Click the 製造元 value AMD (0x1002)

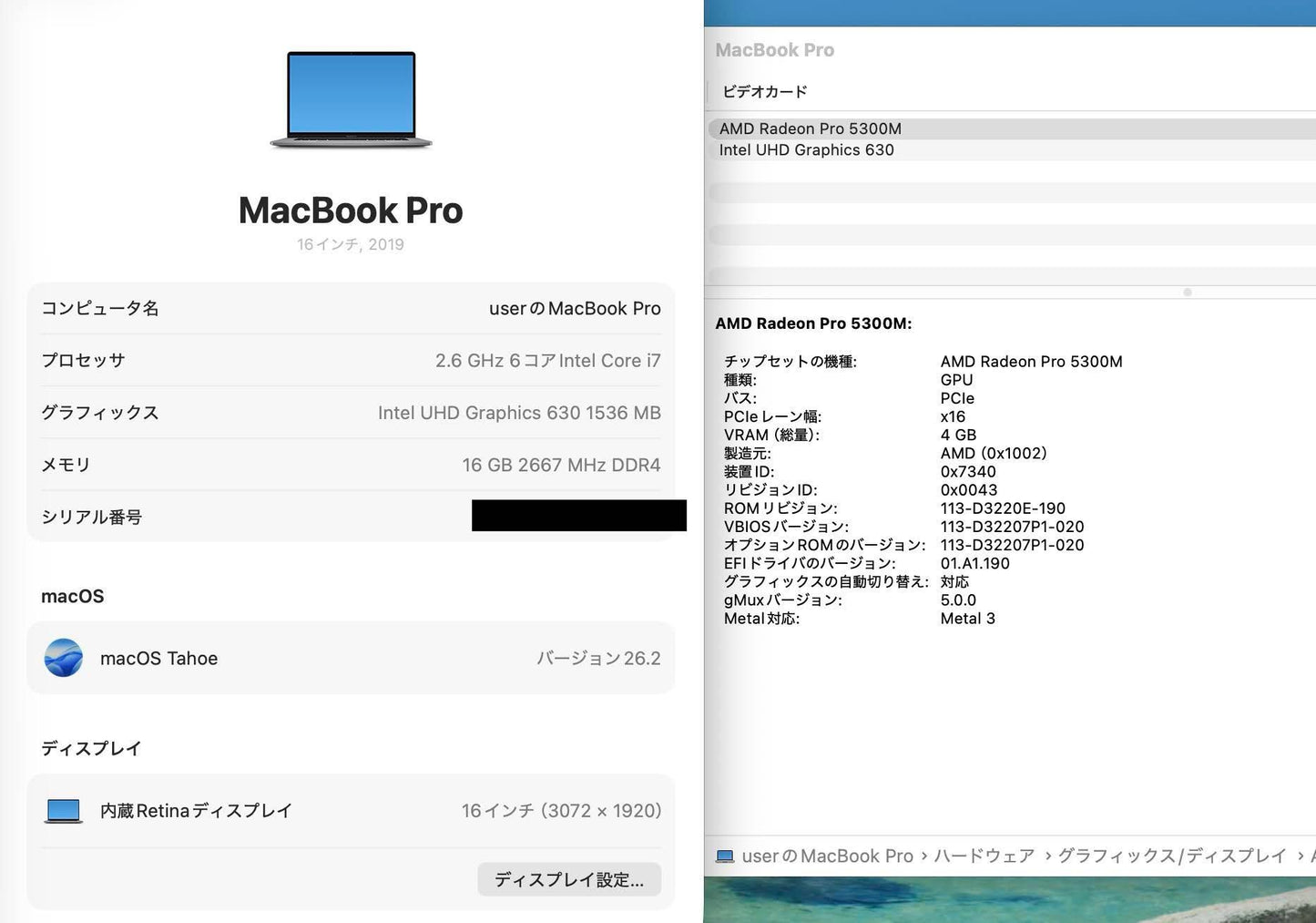click(x=994, y=453)
